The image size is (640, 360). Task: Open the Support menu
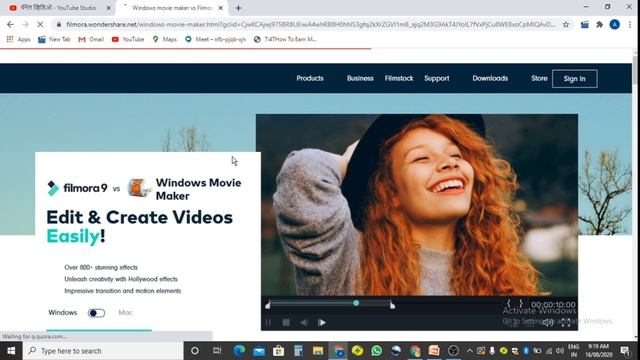tap(436, 78)
